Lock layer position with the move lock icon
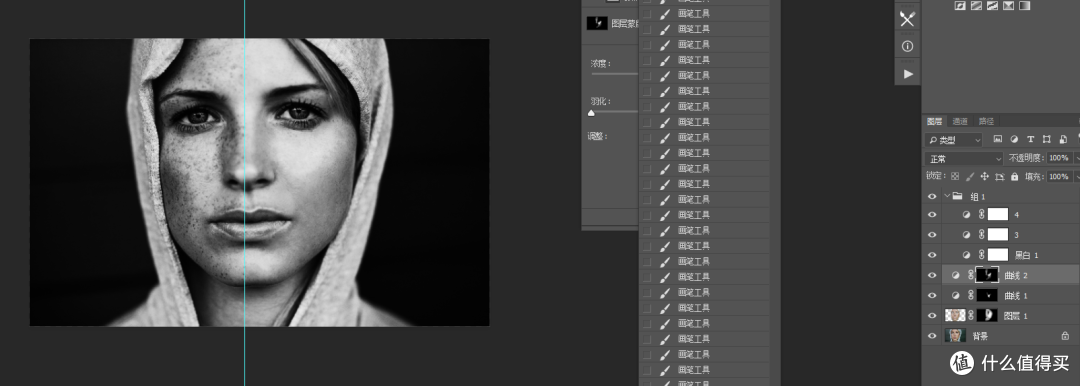The width and height of the screenshot is (1080, 386). (984, 176)
